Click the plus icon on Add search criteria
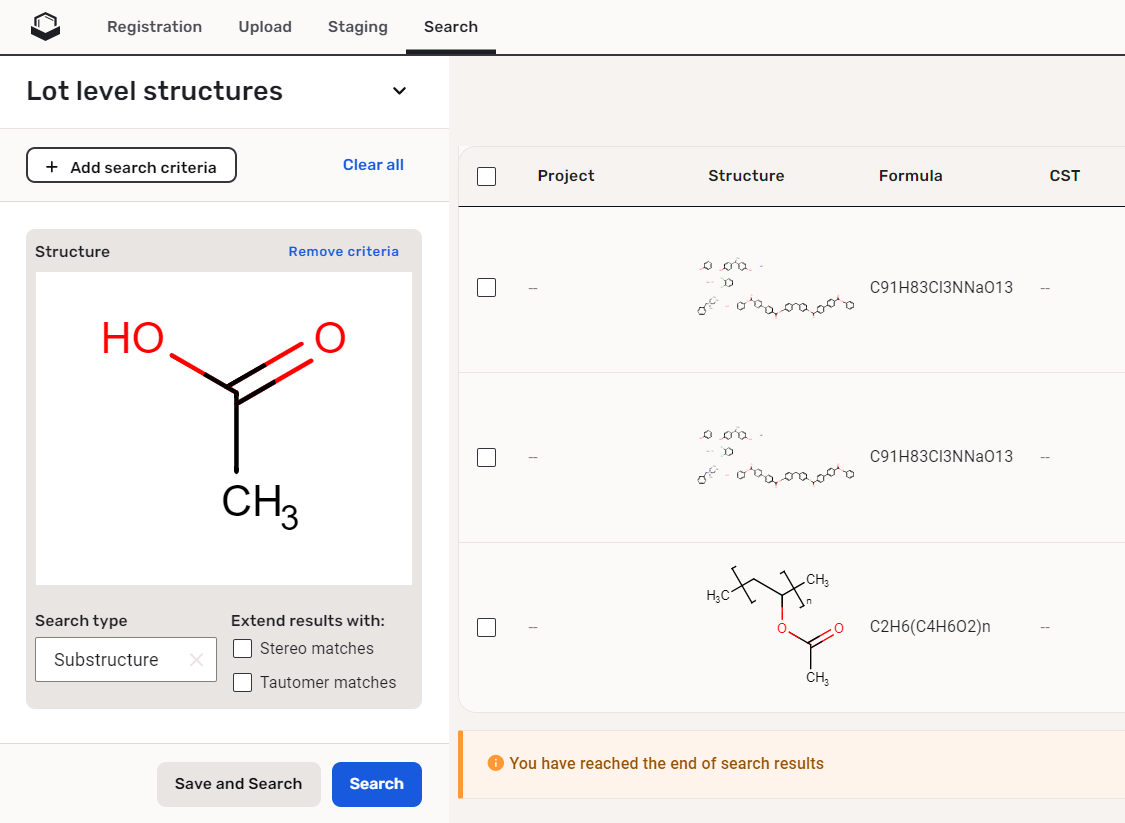Image resolution: width=1125 pixels, height=823 pixels. (54, 165)
